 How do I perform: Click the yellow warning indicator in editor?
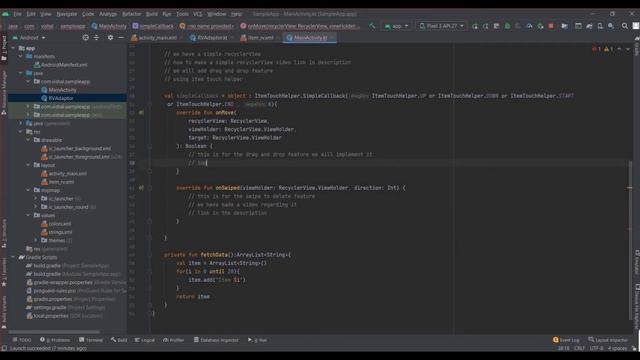[609, 49]
